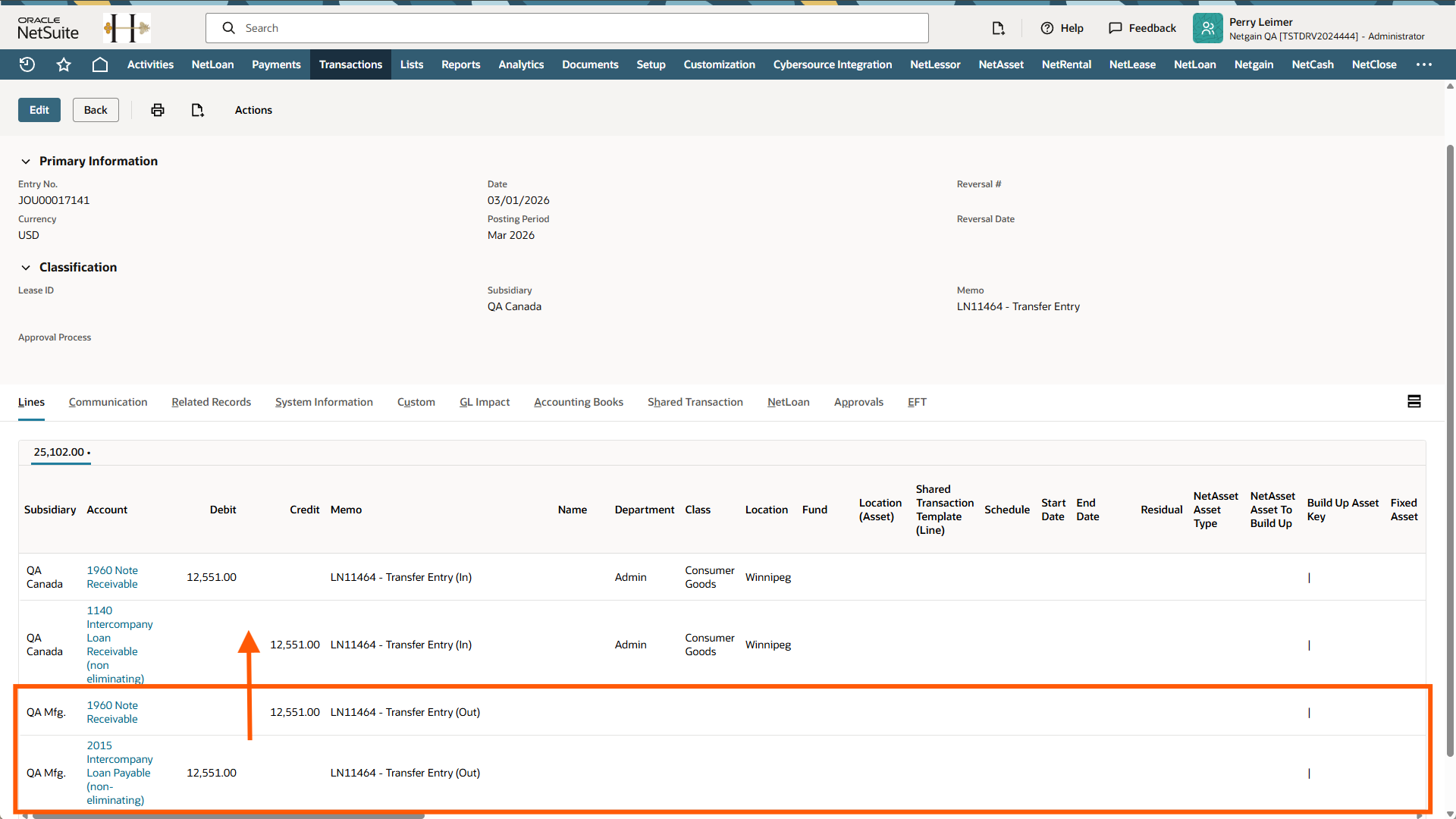This screenshot has width=1456, height=819.
Task: Click the new document icon beside print
Action: 197,110
